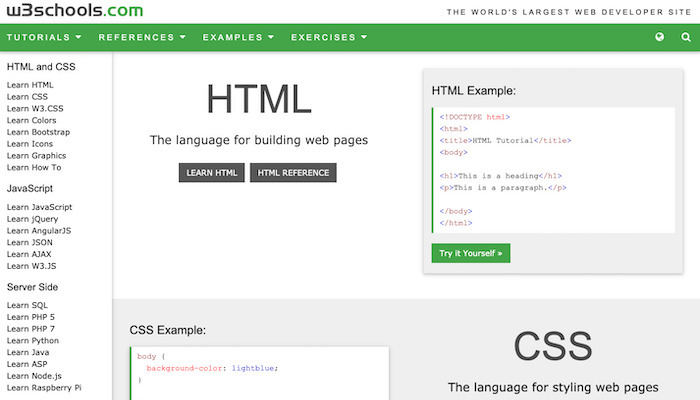The height and width of the screenshot is (400, 700).
Task: Click the JavaScript sidebar heading
Action: coord(30,189)
